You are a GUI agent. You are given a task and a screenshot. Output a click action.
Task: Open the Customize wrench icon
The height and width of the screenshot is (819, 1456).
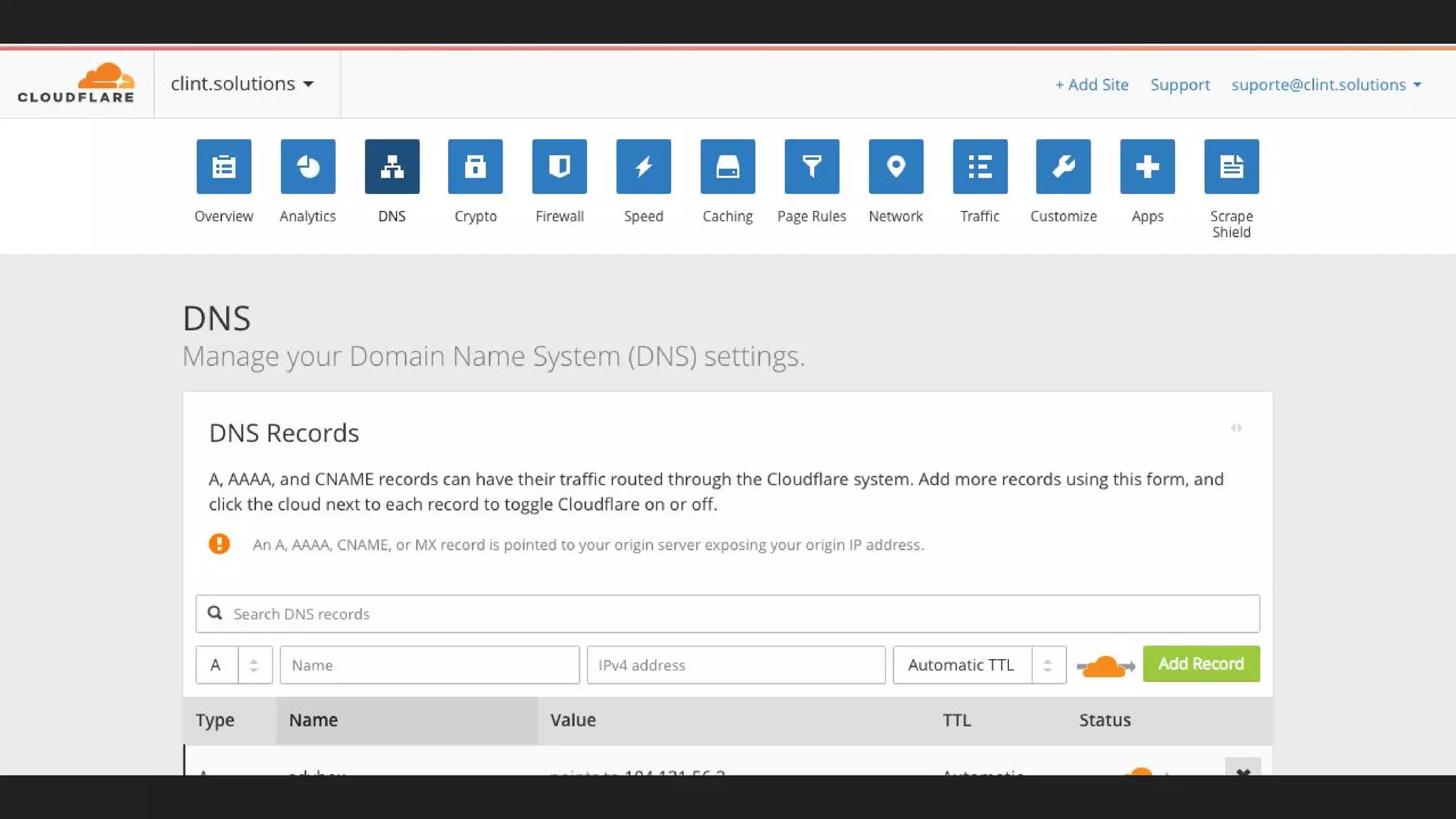(x=1064, y=166)
